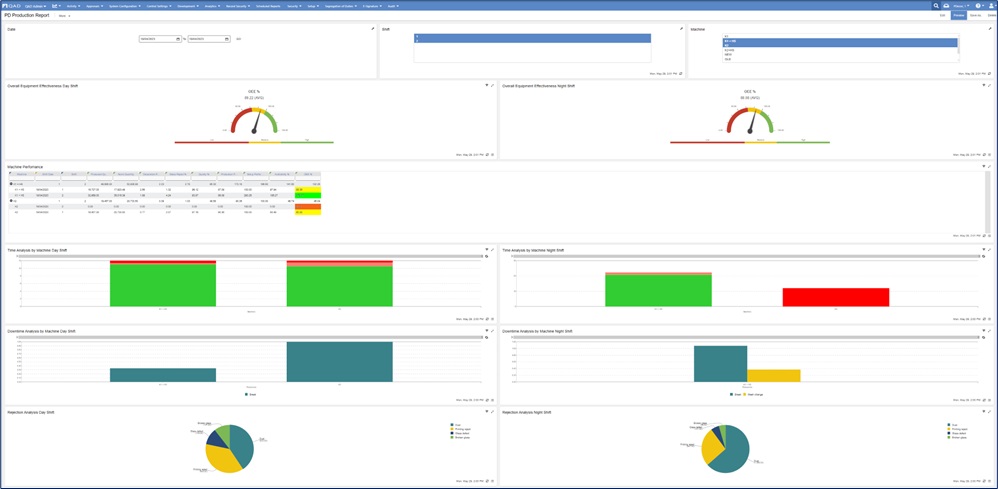Toggle the Dust legend in Rejection Night Shift
998x489 pixels.
tap(952, 425)
